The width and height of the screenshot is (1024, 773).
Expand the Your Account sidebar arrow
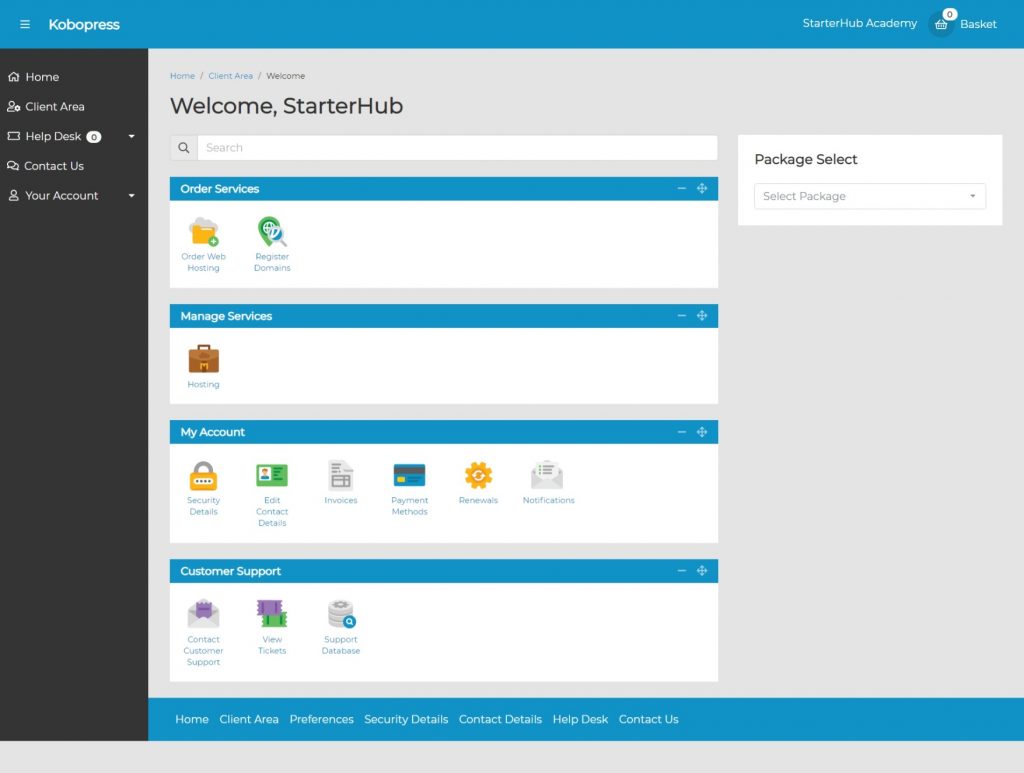(x=131, y=196)
